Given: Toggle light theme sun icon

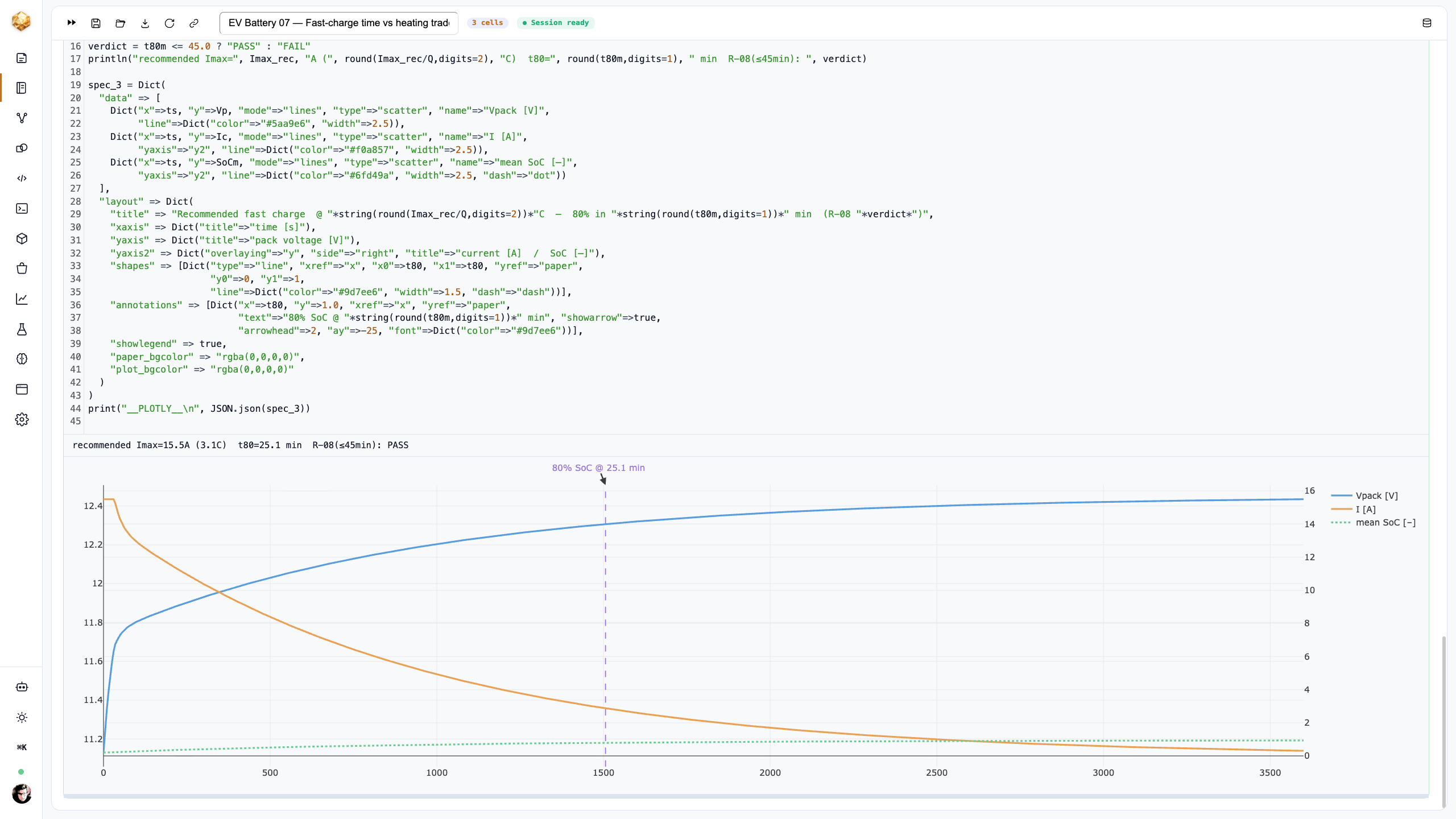Looking at the screenshot, I should tap(22, 718).
